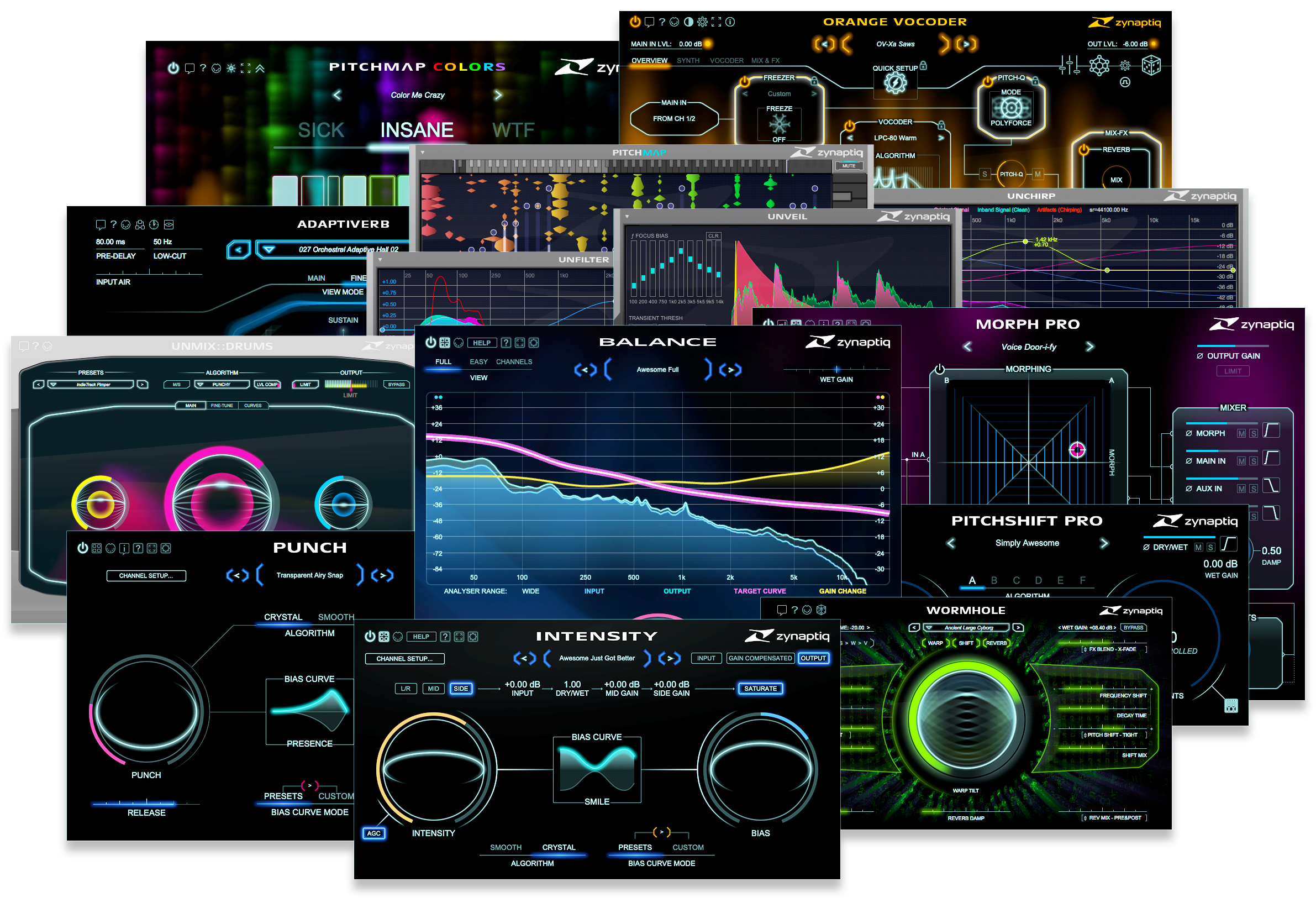Click the power icon in Punch toolbar
The height and width of the screenshot is (908, 1316).
82,548
